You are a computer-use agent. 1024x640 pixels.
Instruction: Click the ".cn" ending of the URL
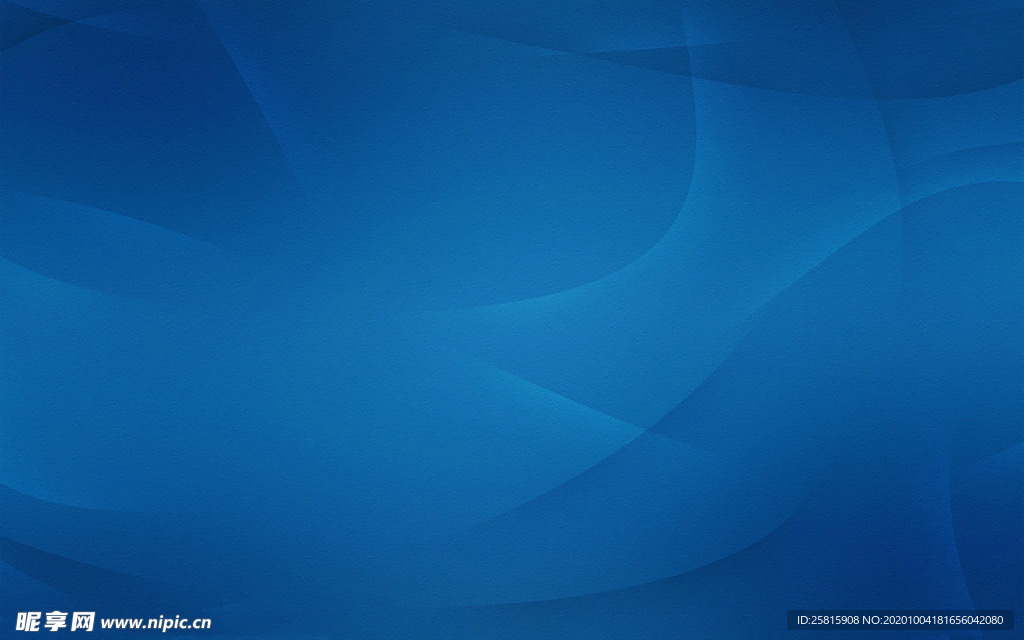199,623
